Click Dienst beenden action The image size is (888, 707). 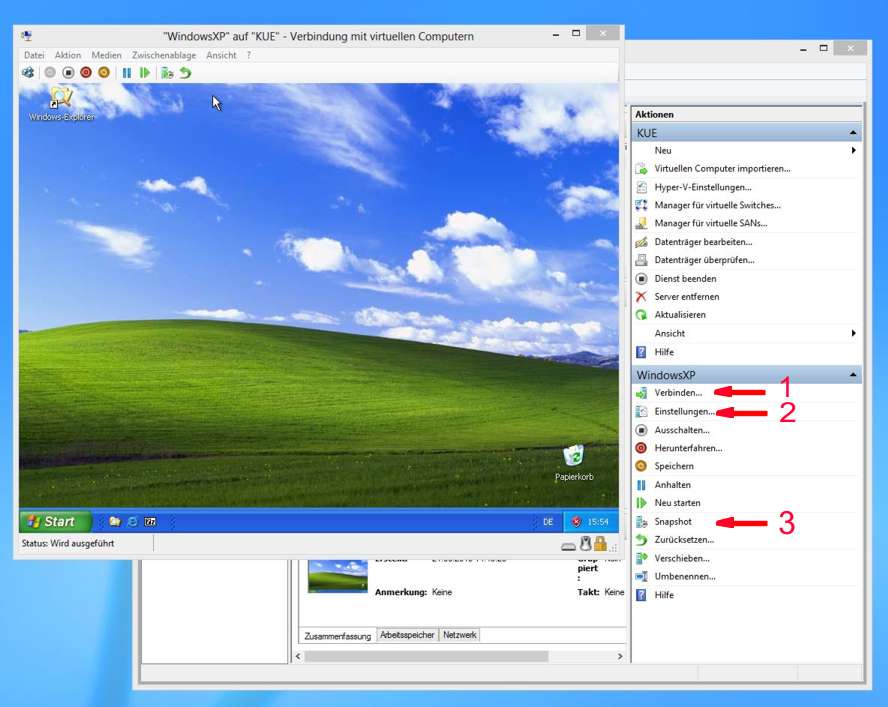685,279
